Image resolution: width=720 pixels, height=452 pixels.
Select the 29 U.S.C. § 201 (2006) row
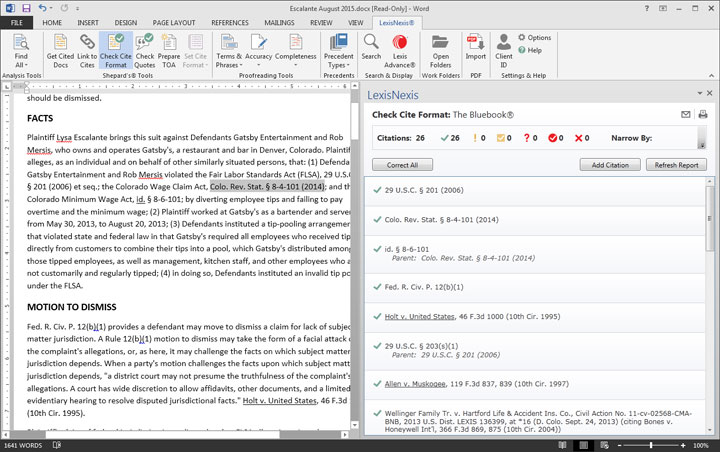(535, 190)
